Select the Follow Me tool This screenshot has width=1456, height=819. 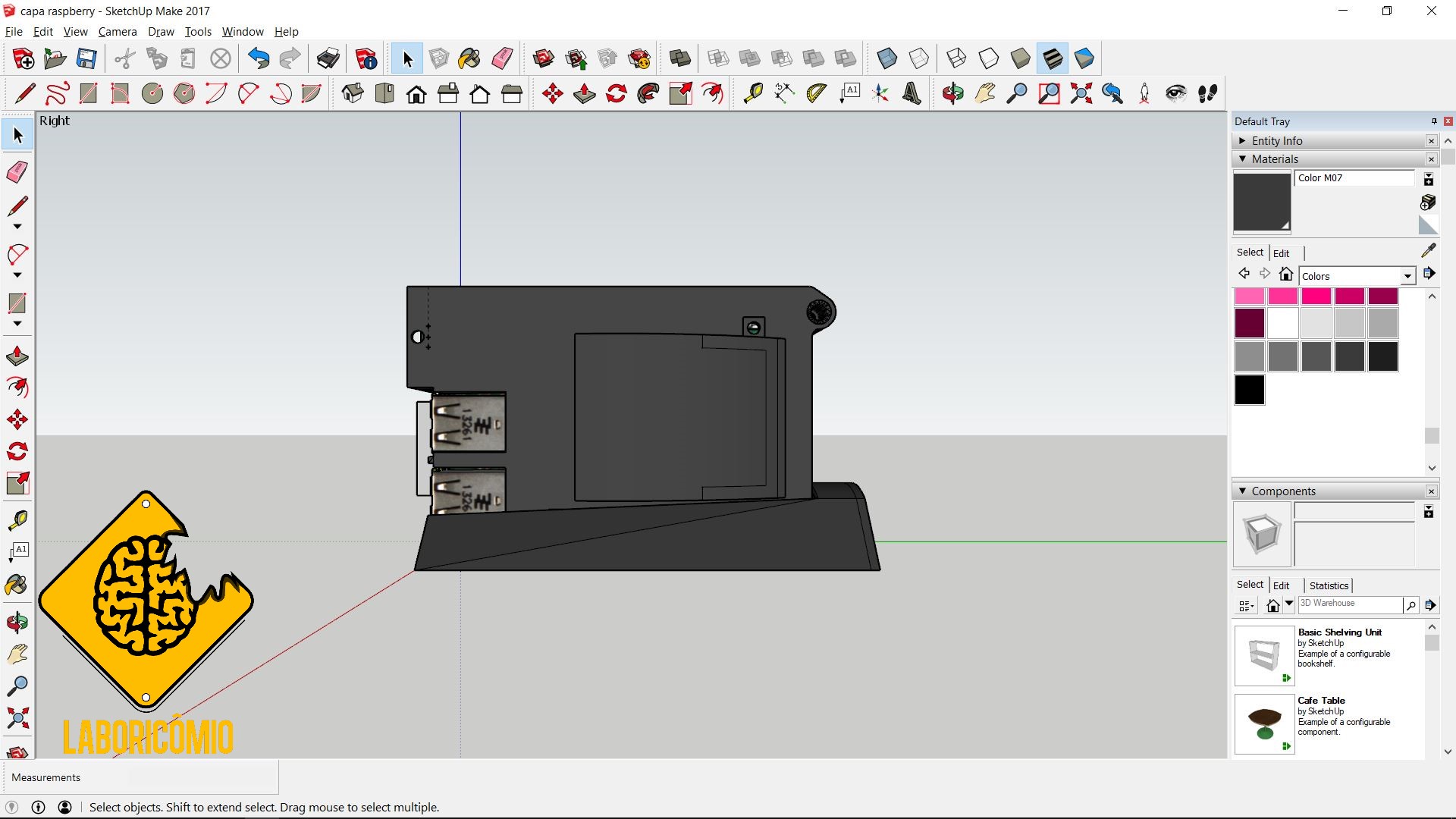point(648,94)
